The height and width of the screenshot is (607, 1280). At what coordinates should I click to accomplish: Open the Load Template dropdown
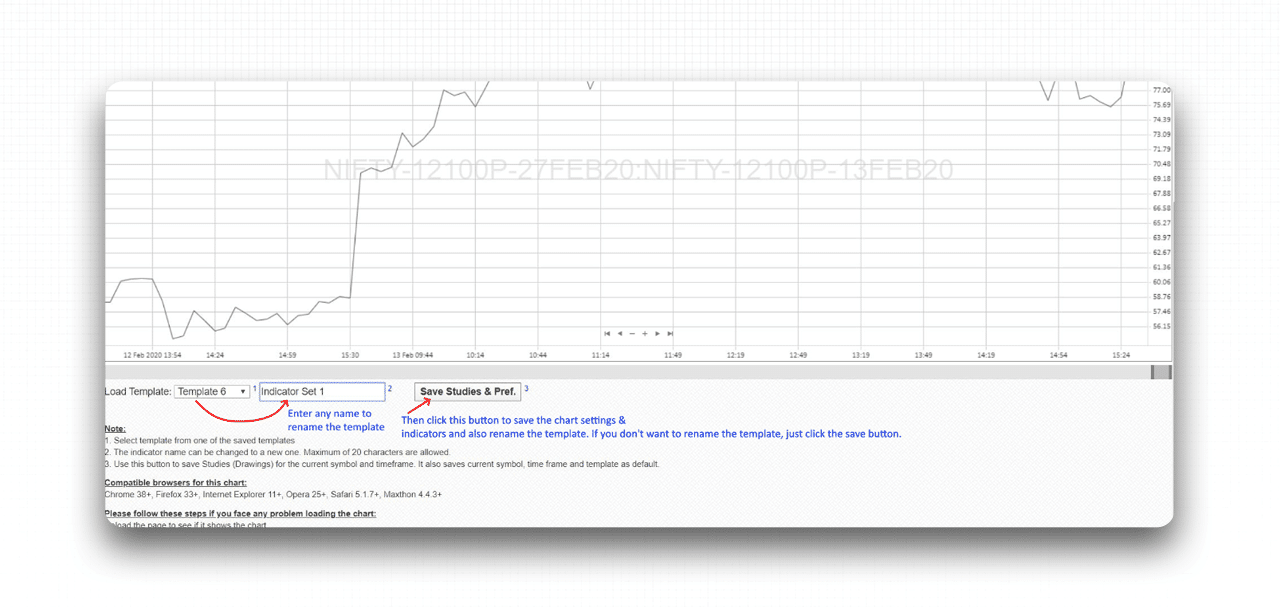pyautogui.click(x=212, y=392)
